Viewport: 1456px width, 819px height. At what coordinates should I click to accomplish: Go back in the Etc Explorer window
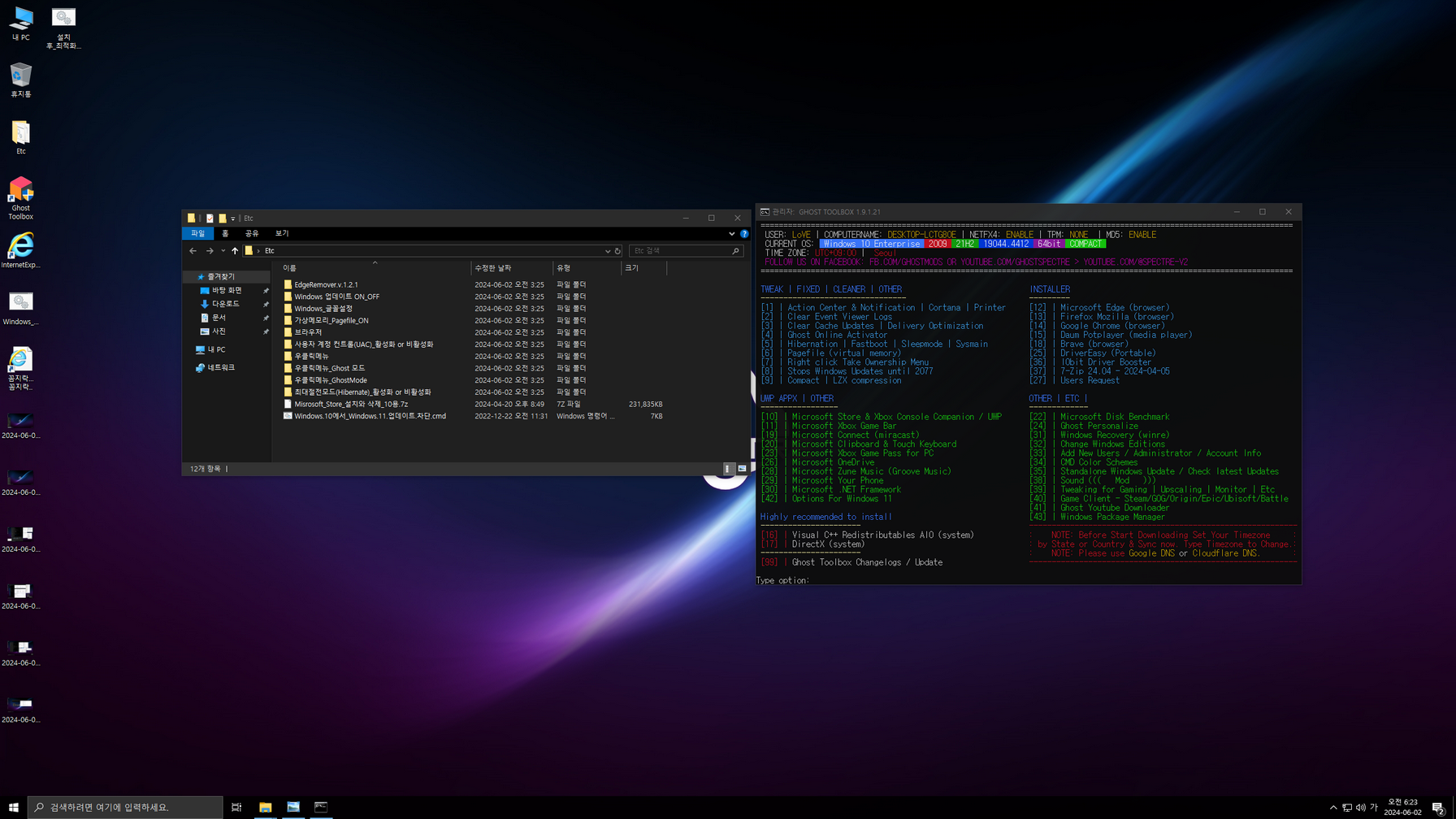pos(193,251)
